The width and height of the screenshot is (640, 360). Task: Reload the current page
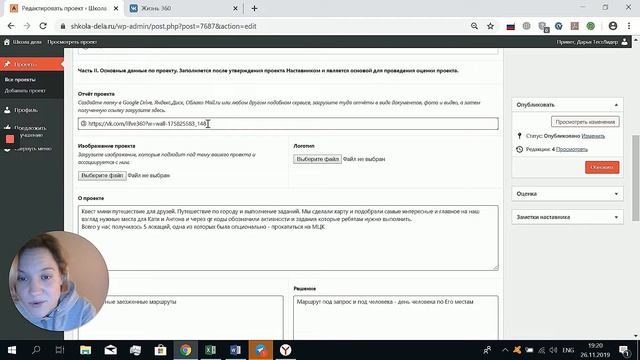[43, 26]
